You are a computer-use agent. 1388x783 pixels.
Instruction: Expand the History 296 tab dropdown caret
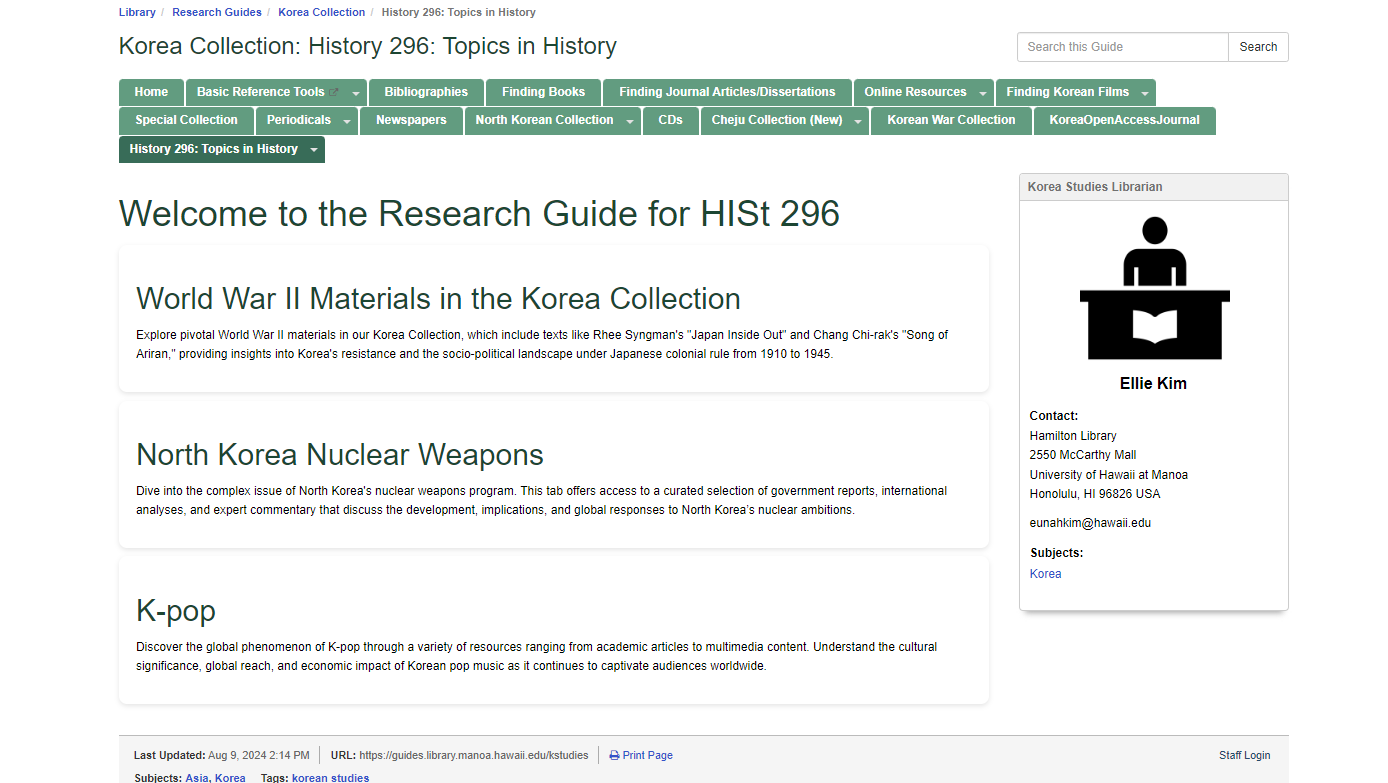313,150
